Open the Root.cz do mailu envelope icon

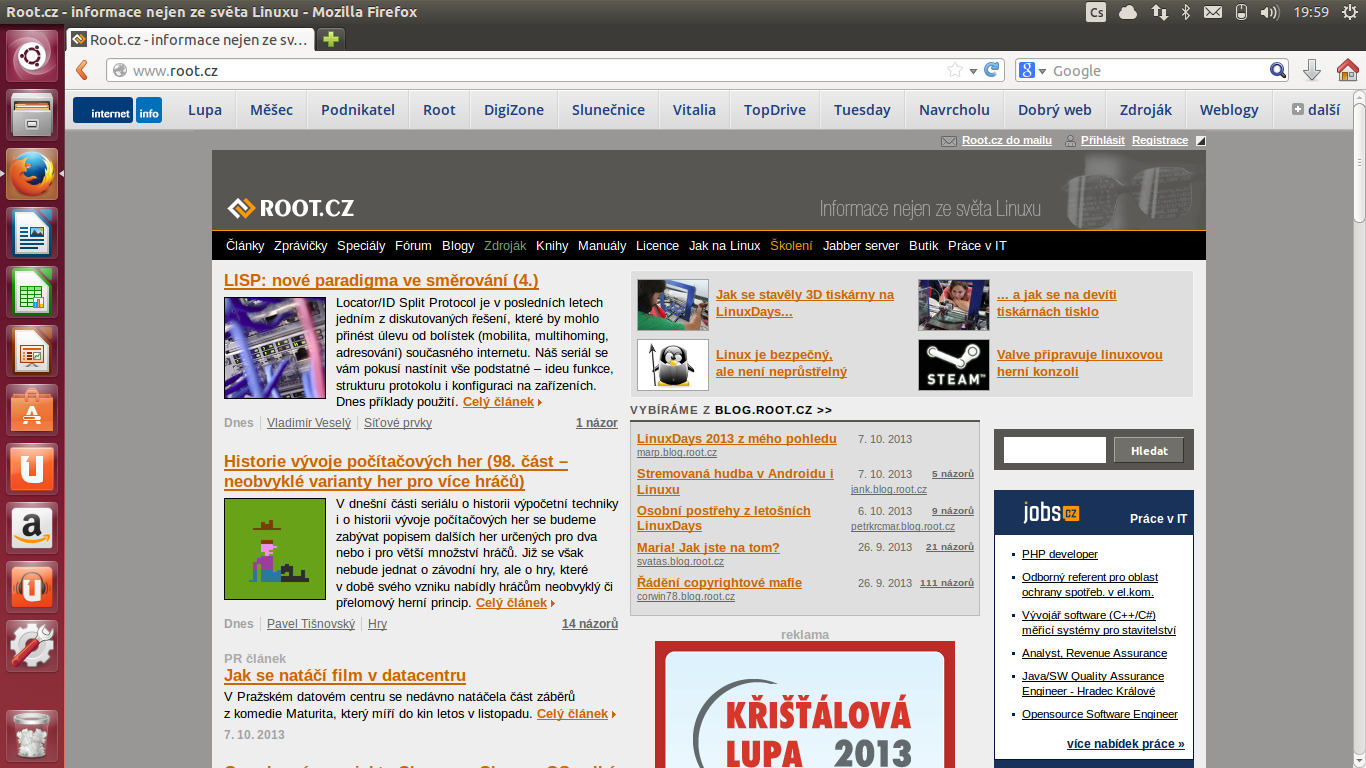click(x=948, y=140)
